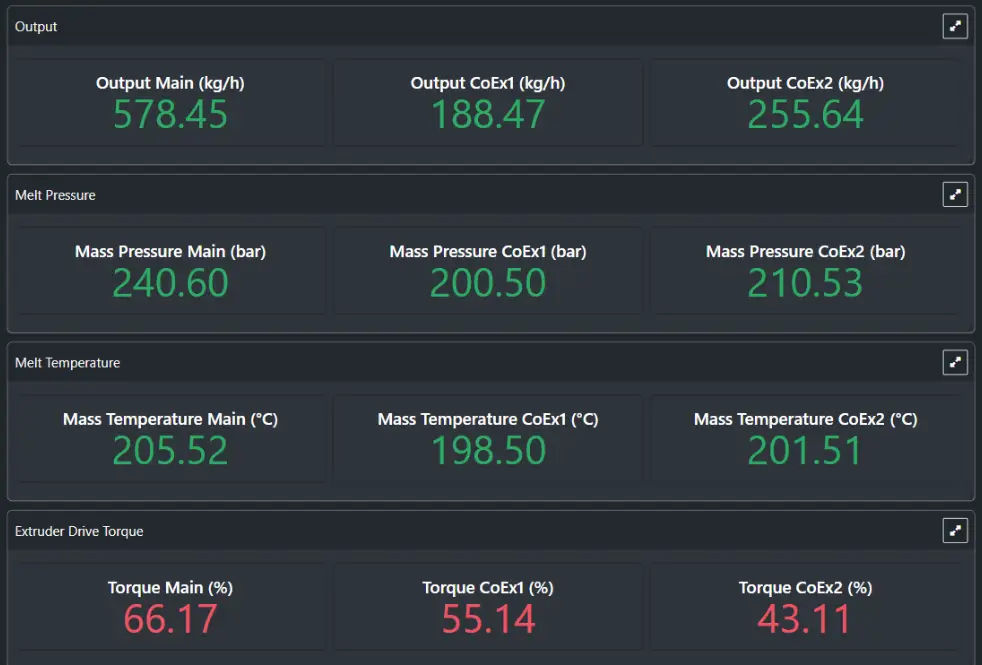Screen dimensions: 982x665
Task: Open the Output CoEx2 value 255.64
Action: click(805, 115)
